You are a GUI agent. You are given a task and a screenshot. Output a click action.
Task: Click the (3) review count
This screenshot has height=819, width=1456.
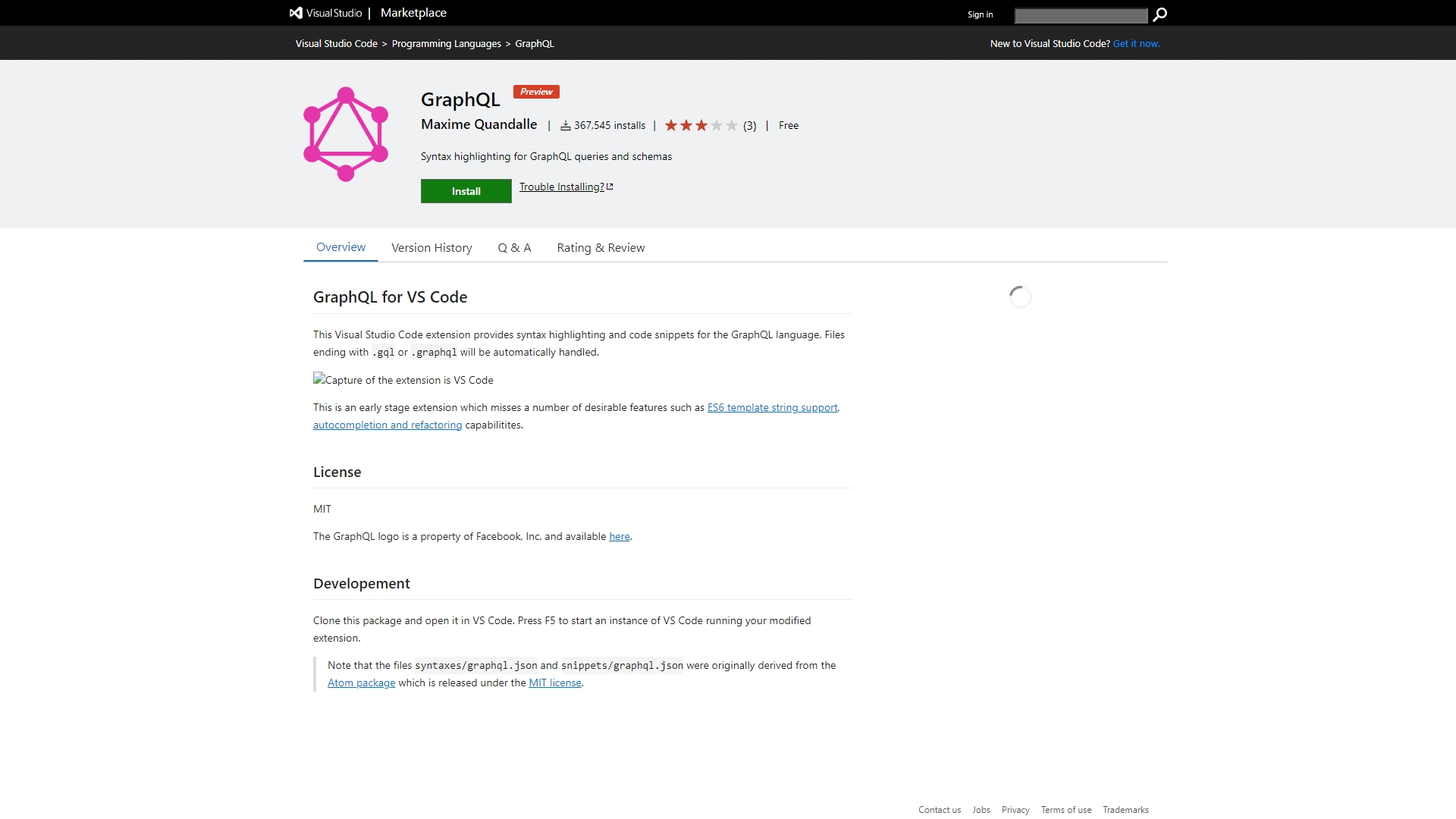click(x=749, y=126)
